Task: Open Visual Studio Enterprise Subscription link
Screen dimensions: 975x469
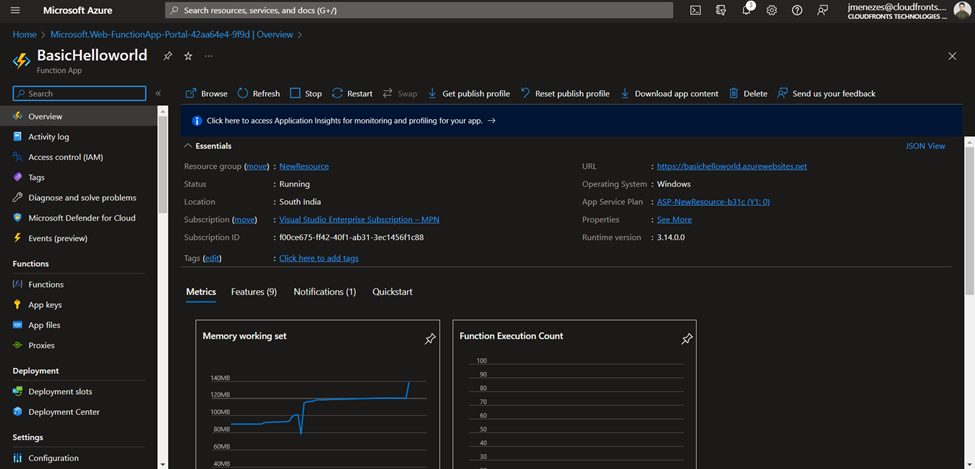Action: pyautogui.click(x=359, y=220)
